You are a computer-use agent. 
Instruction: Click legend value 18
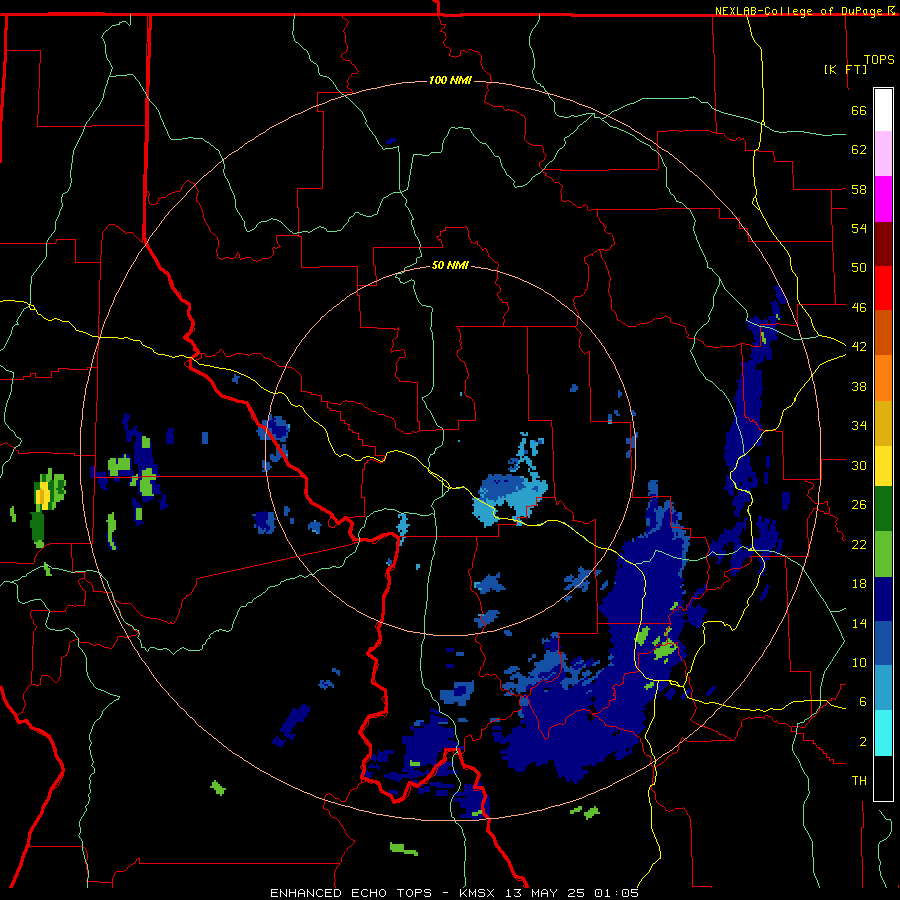point(859,583)
